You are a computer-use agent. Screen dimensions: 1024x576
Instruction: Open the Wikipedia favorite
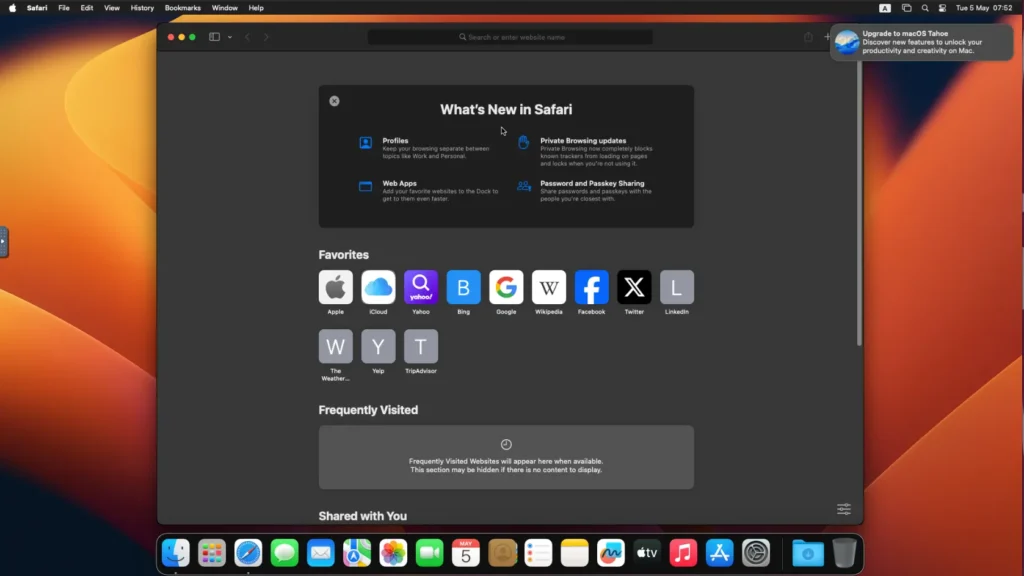(x=549, y=287)
